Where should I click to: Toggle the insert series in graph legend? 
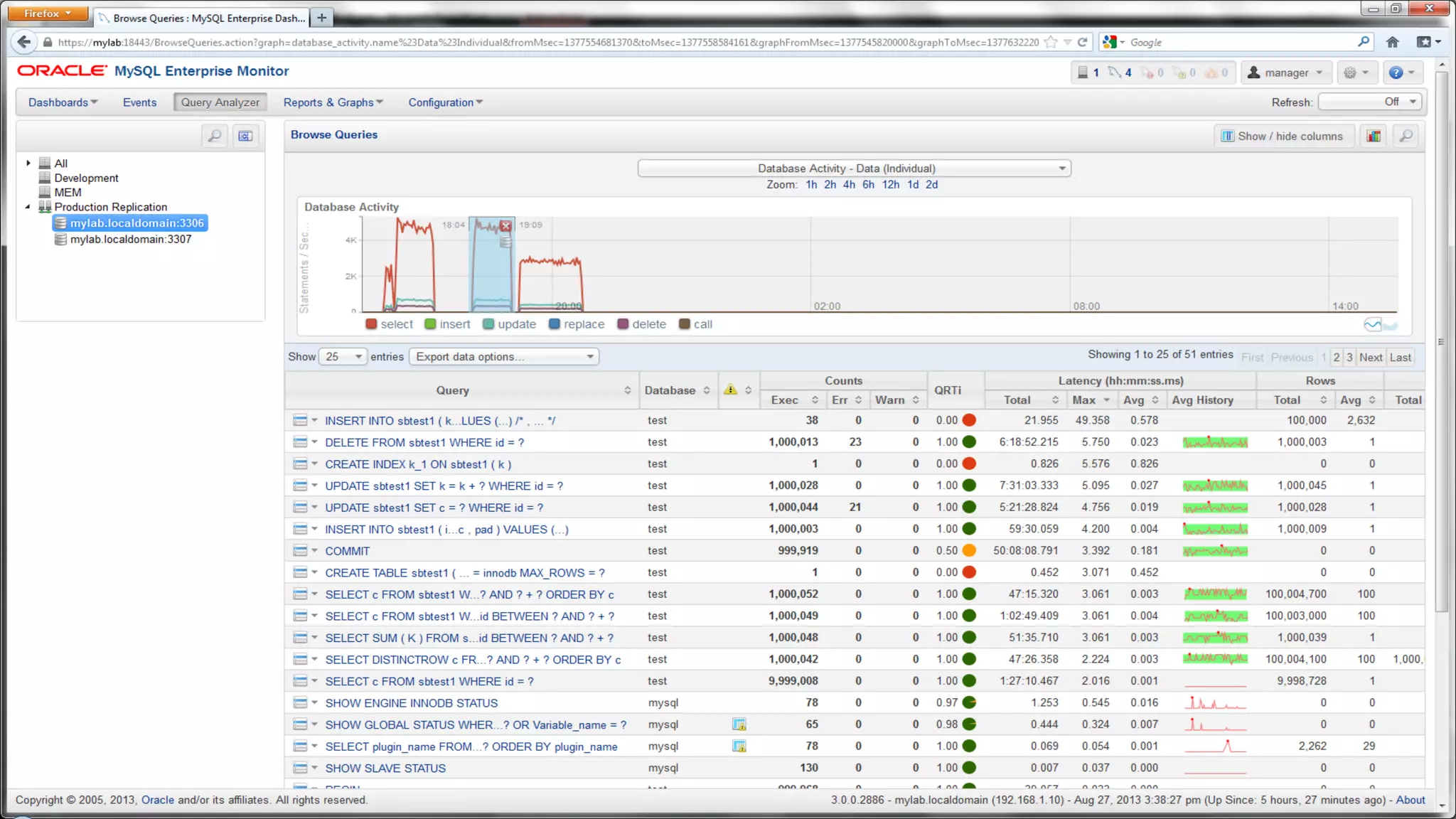pyautogui.click(x=447, y=324)
